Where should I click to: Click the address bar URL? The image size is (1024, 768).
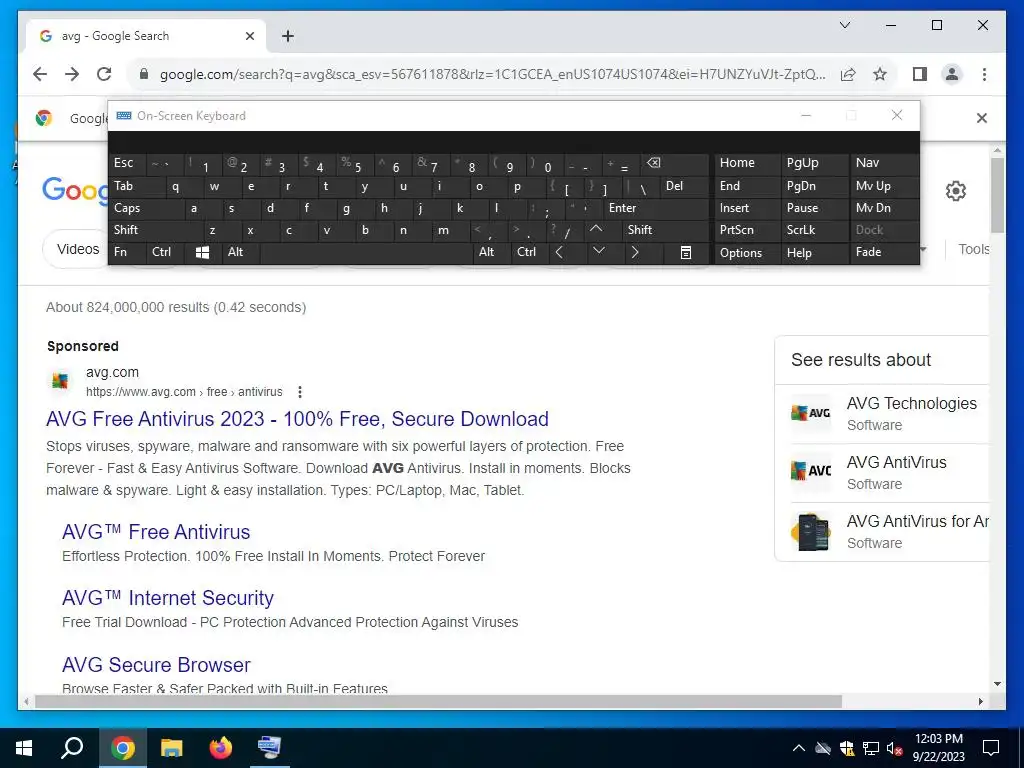[492, 74]
